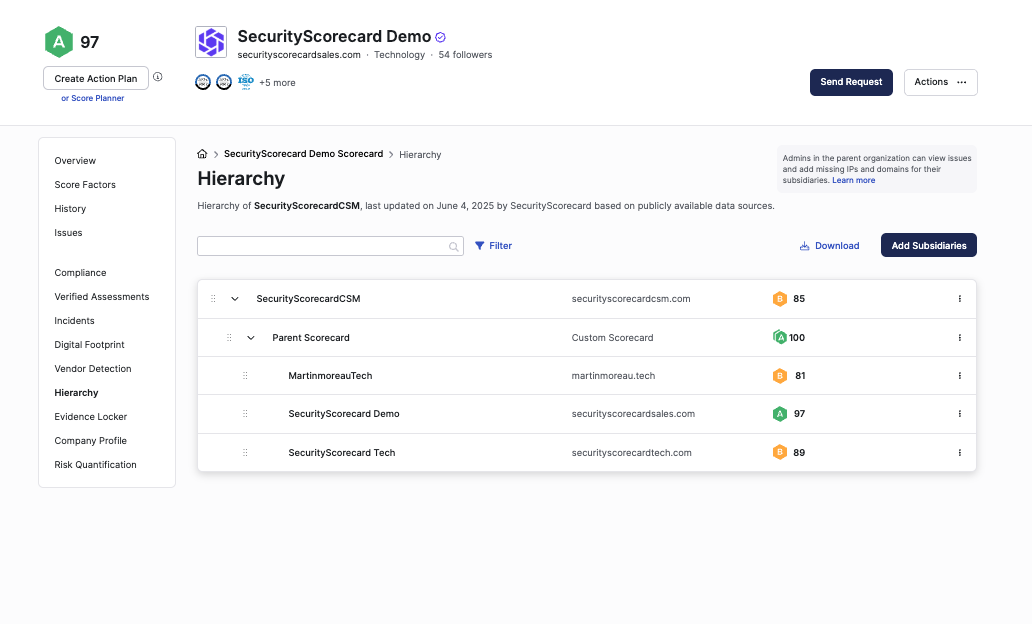Image resolution: width=1032 pixels, height=624 pixels.
Task: Collapse the Parent Scorecard tree node
Action: click(251, 338)
